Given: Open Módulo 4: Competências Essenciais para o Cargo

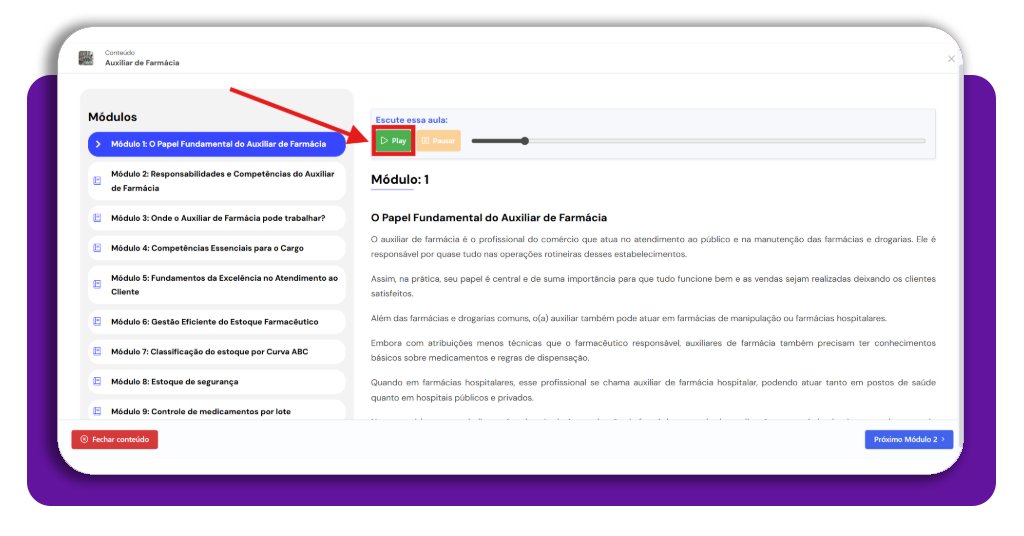Looking at the screenshot, I should (x=217, y=248).
